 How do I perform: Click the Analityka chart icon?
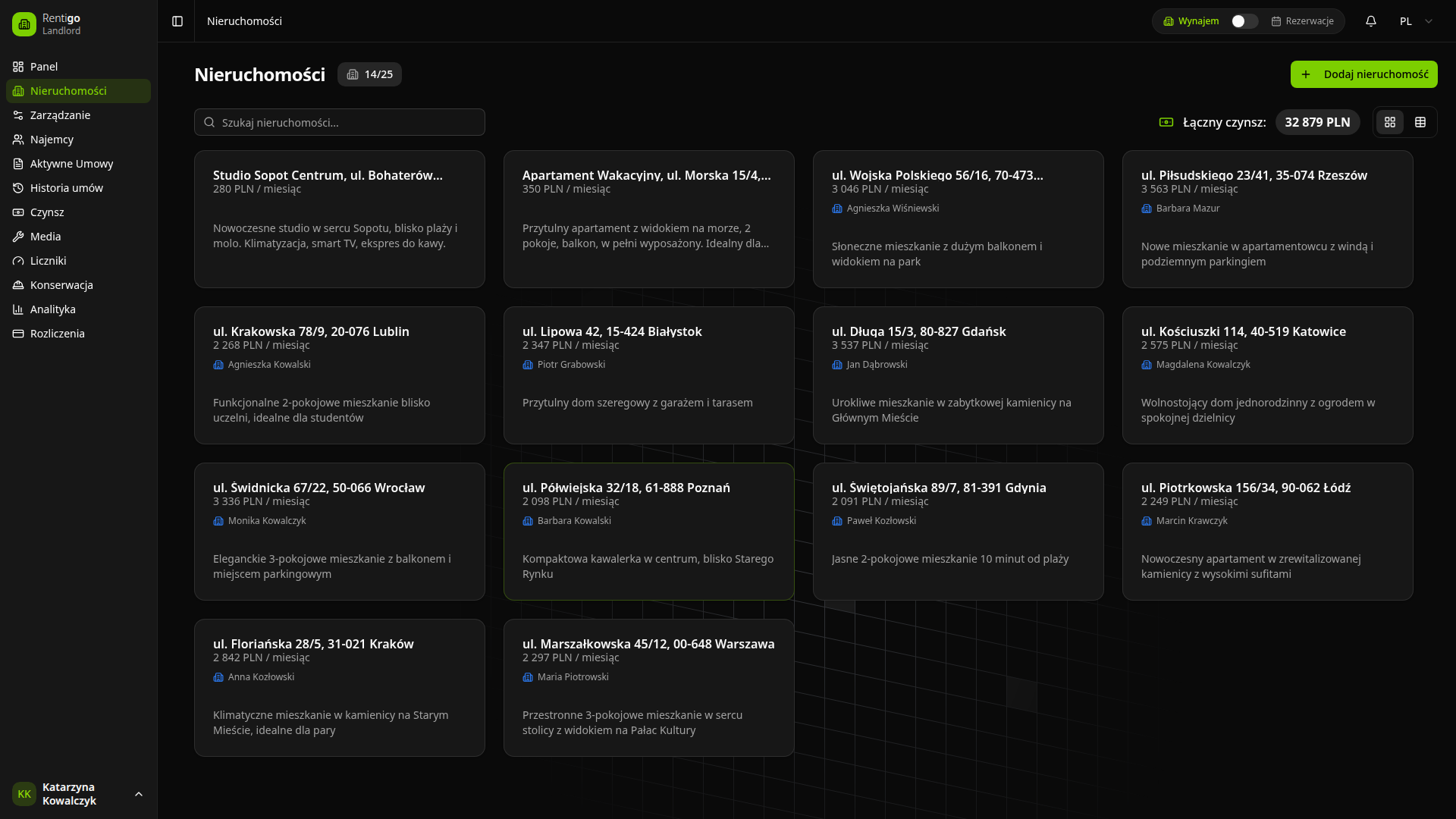(x=18, y=309)
